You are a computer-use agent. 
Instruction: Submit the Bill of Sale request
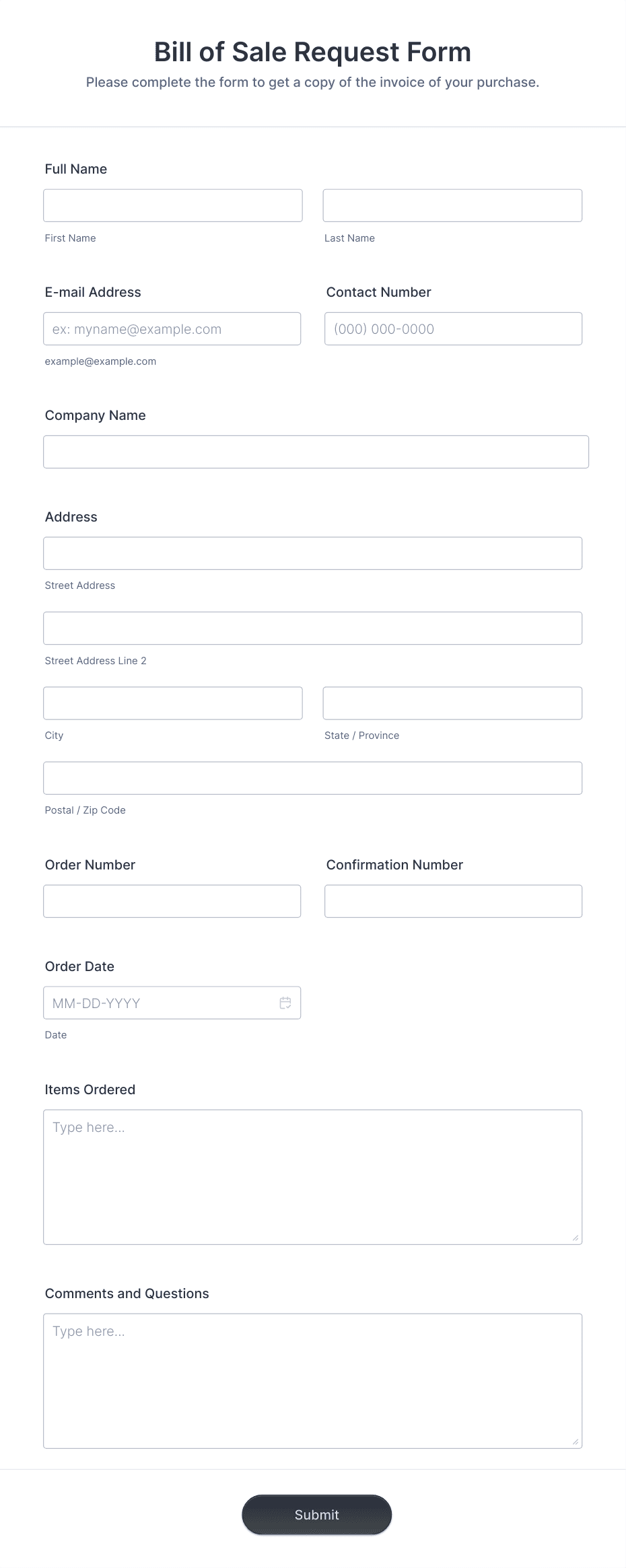pos(316,1514)
